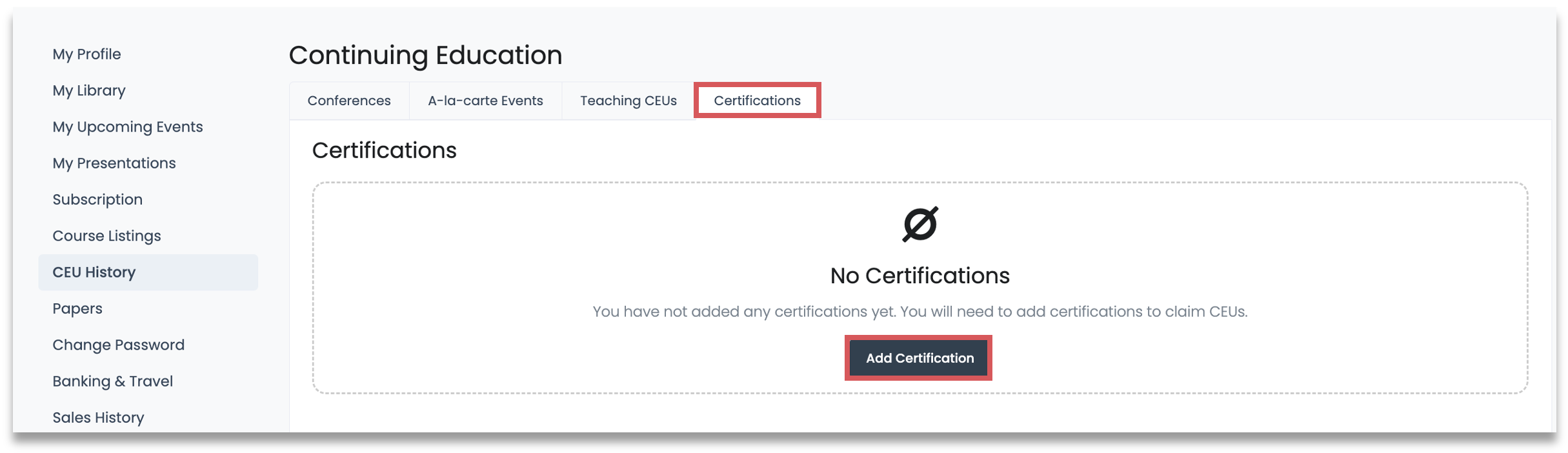Click Change Password in the sidebar

click(119, 345)
